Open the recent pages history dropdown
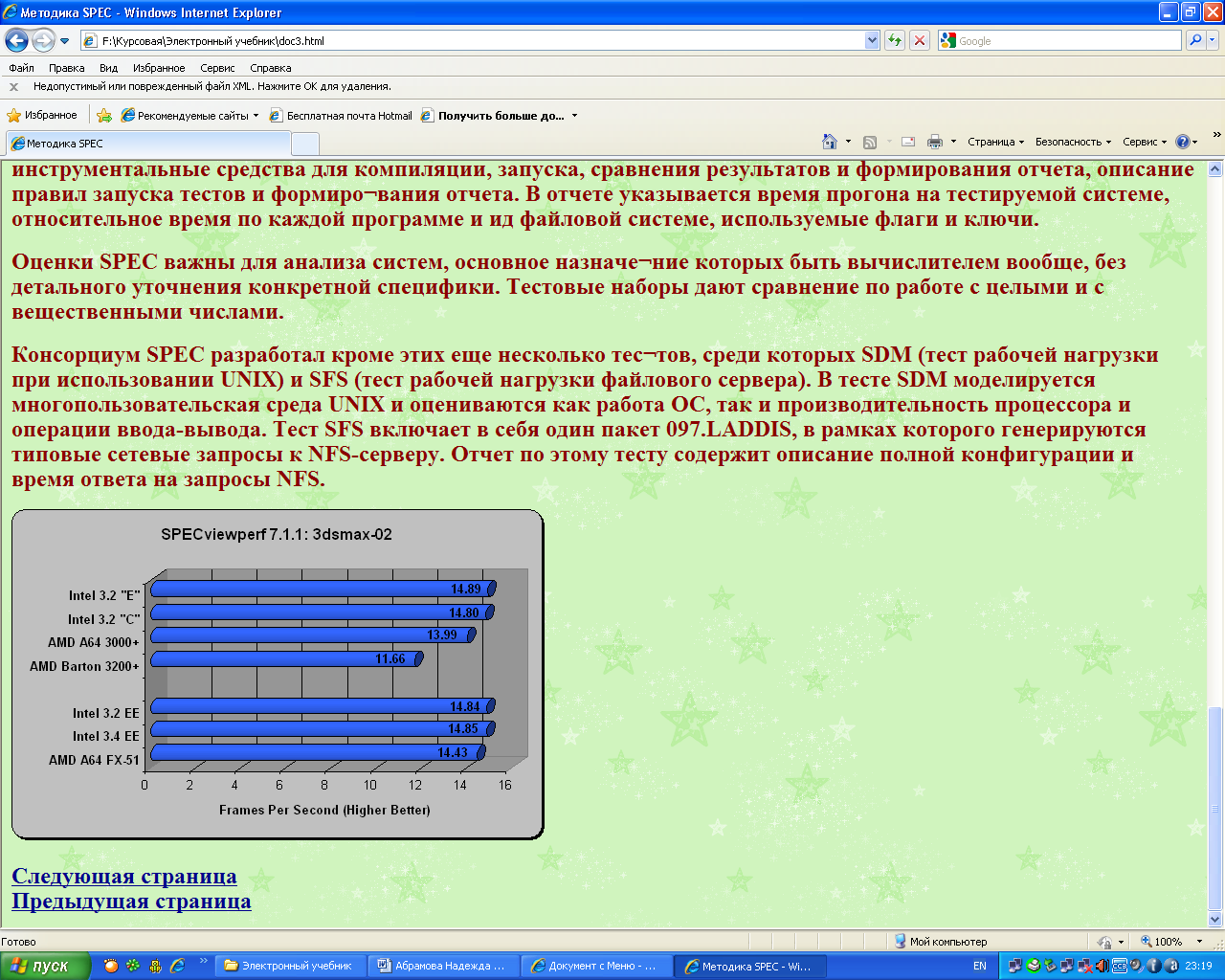 pyautogui.click(x=65, y=41)
